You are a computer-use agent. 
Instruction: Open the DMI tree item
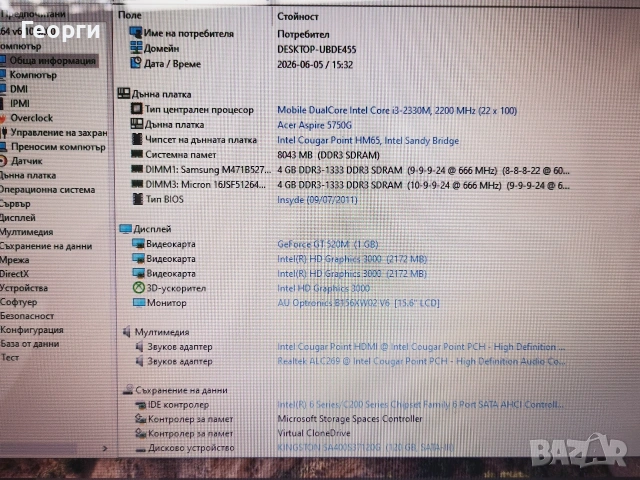19,89
